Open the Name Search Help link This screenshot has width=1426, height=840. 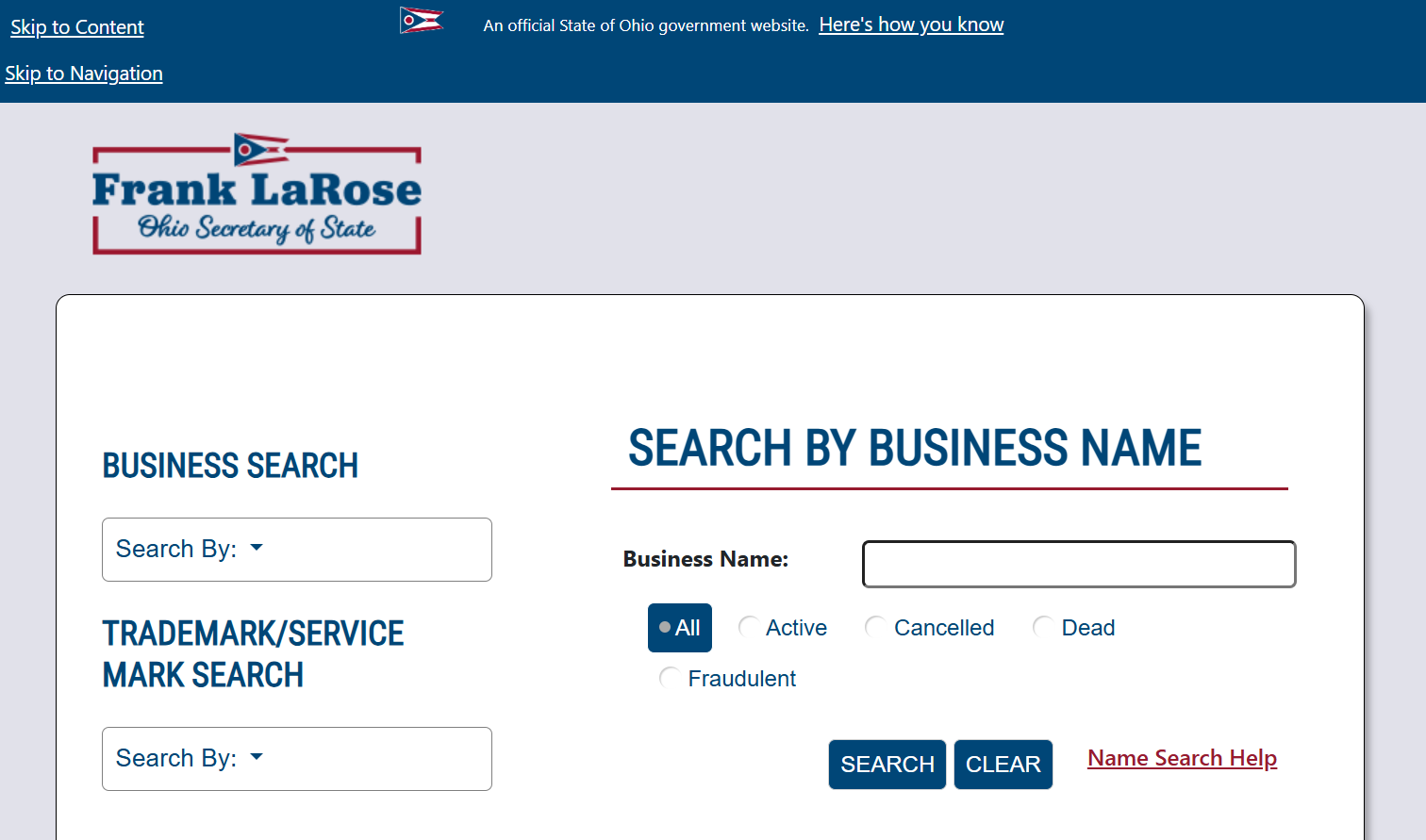[x=1182, y=757]
